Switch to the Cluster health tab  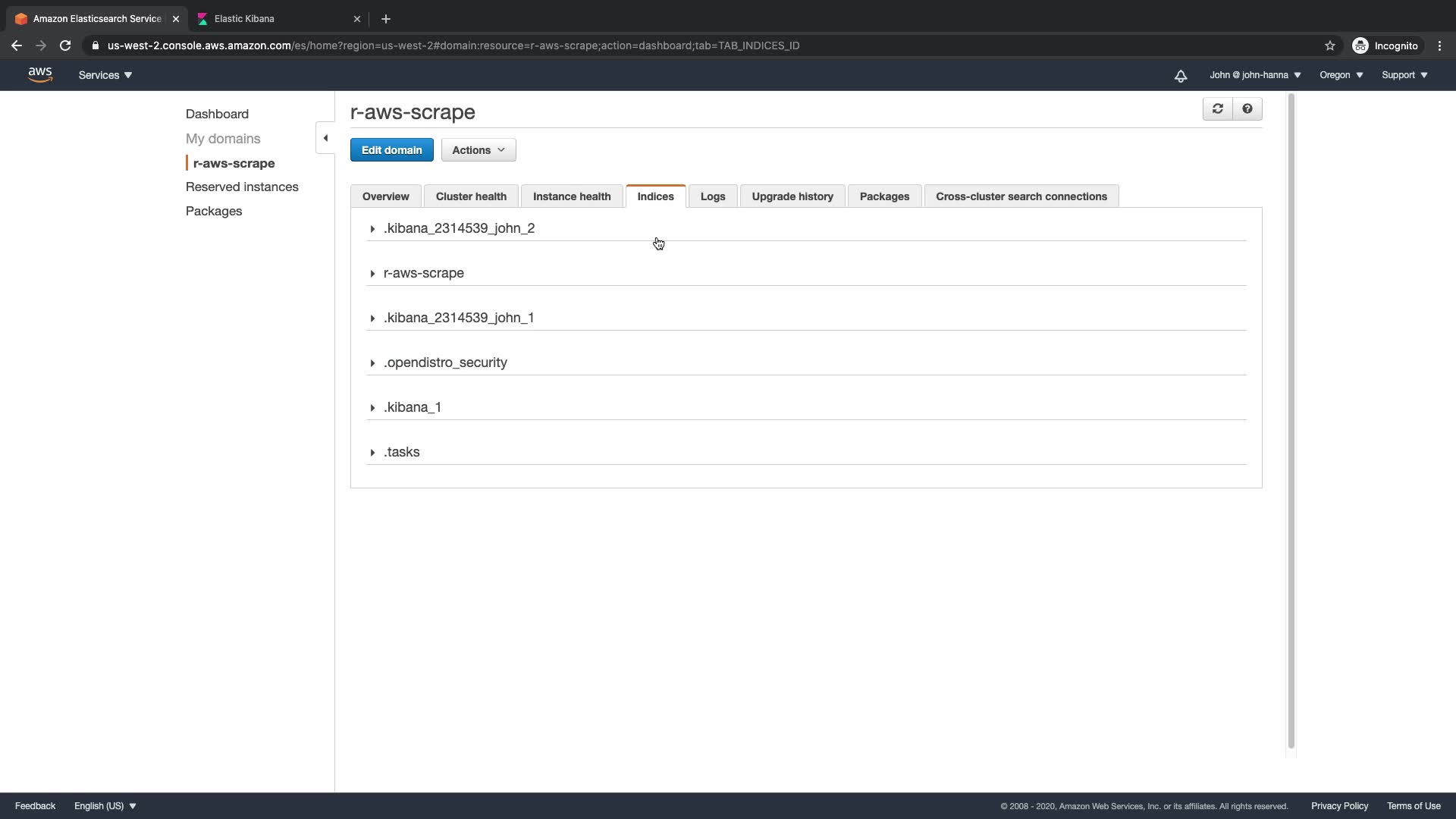[x=471, y=196]
